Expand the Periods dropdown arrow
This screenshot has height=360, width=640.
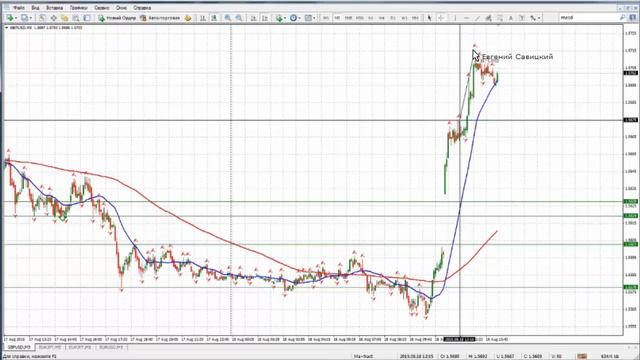click(299, 18)
